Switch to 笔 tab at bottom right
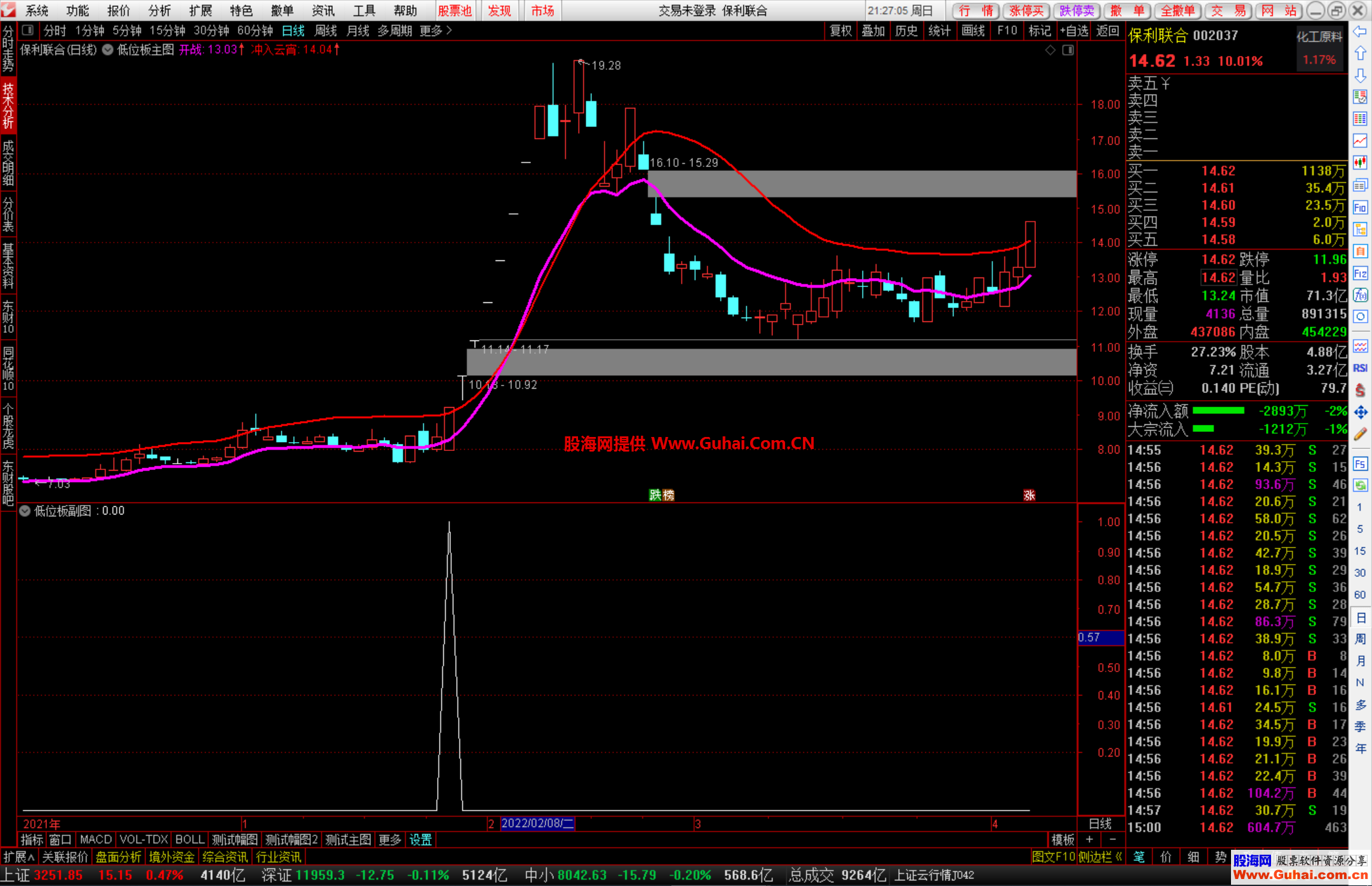 (x=1139, y=857)
